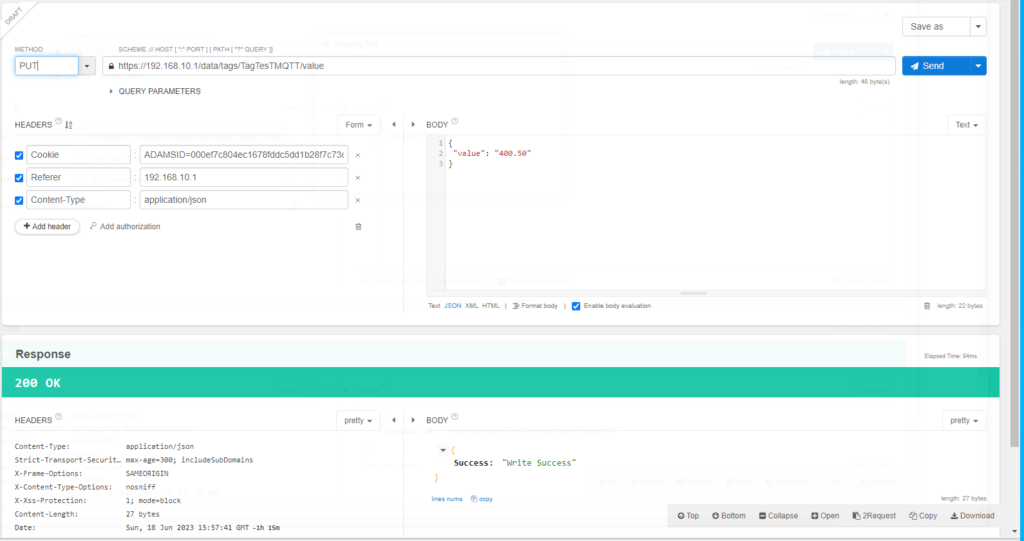Click Format body link
The width and height of the screenshot is (1024, 541).
pos(535,306)
